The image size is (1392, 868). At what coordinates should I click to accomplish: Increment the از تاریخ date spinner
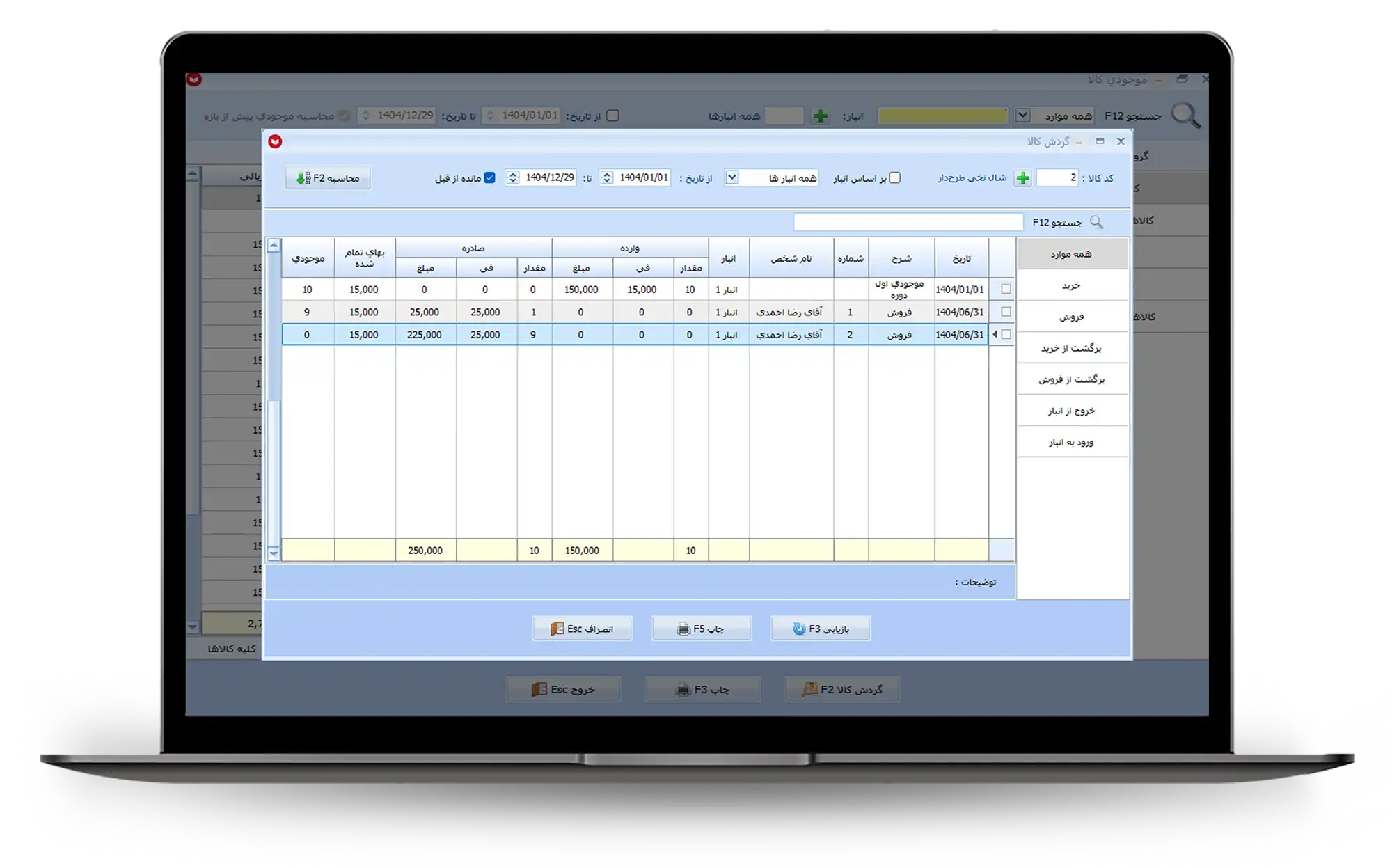tap(607, 174)
